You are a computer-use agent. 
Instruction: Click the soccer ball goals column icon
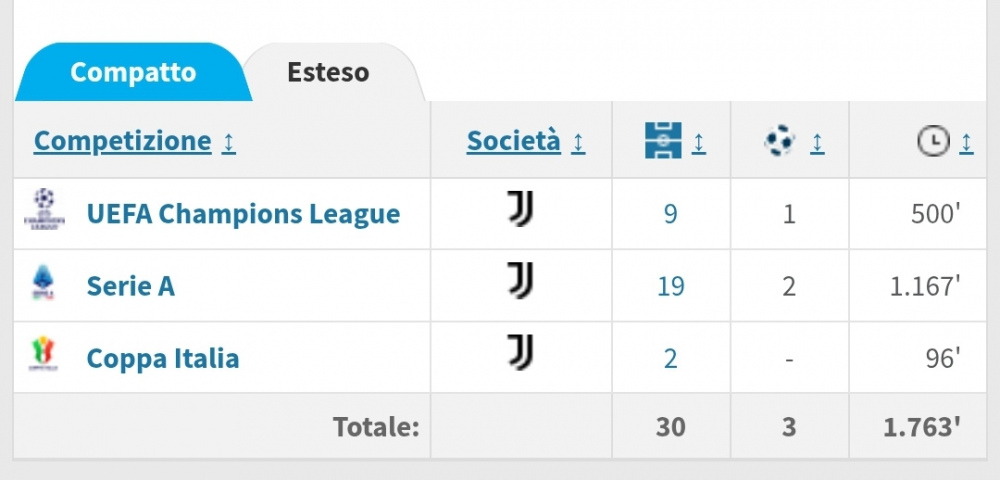coord(779,142)
